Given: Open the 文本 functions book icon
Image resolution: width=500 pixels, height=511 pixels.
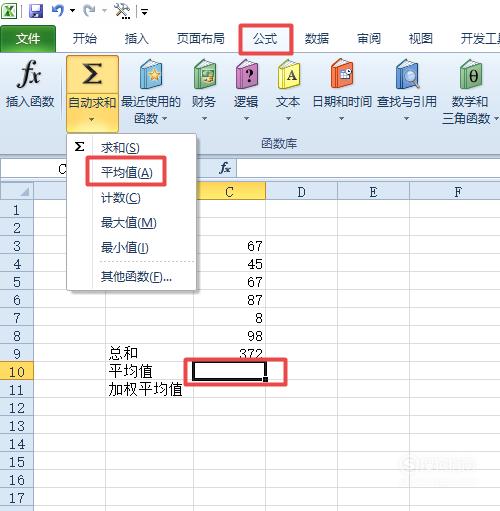Looking at the screenshot, I should click(x=289, y=75).
